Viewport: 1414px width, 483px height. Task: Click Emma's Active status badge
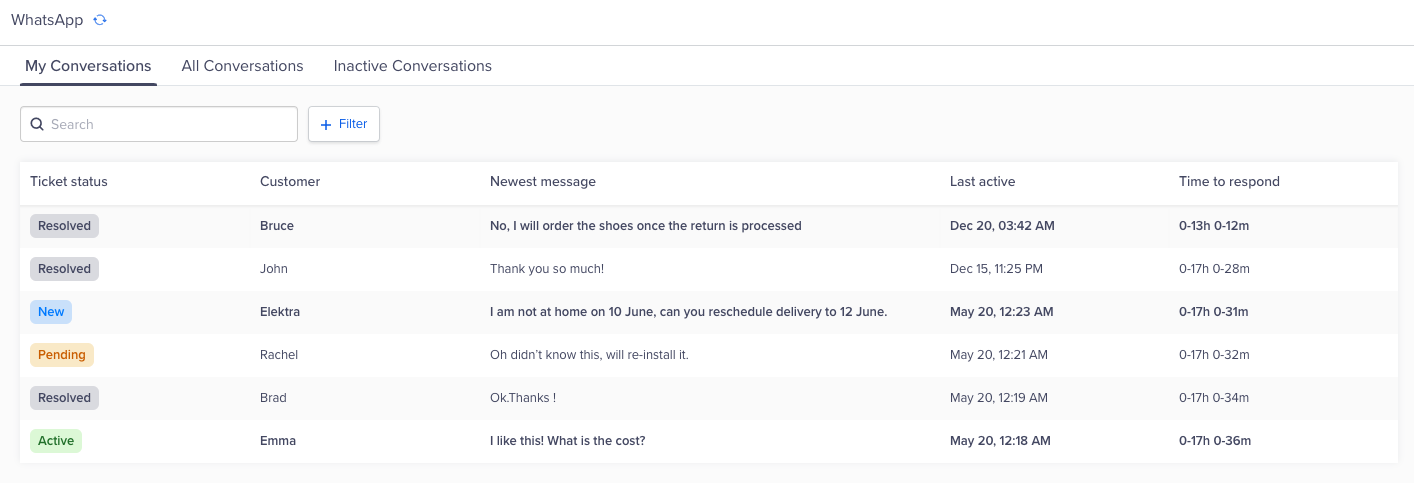coord(56,441)
